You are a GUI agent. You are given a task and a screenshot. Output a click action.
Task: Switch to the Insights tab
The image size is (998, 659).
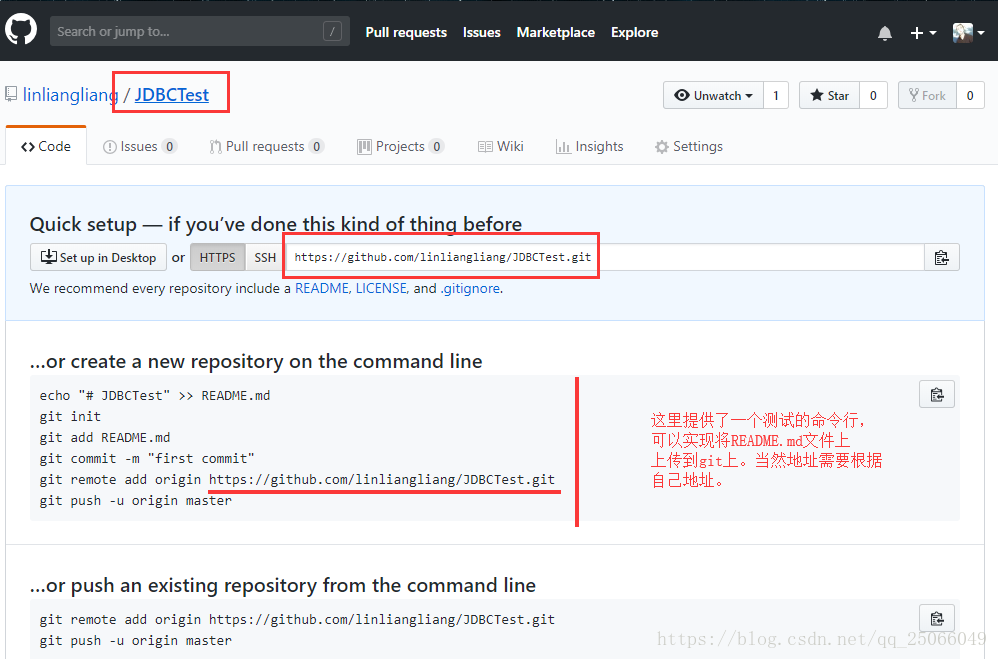589,146
